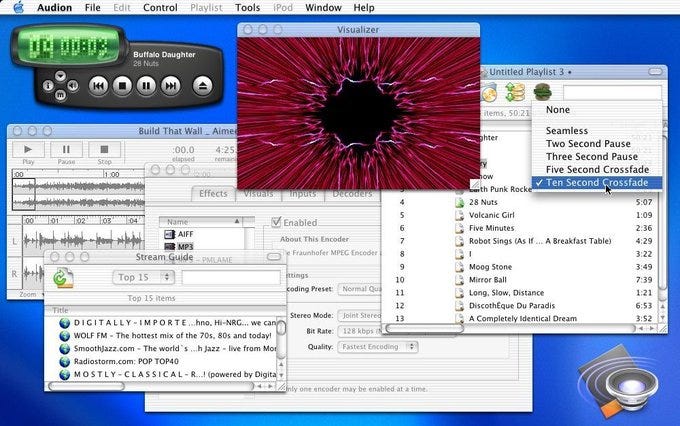Select the Radiostorm.com POP TOP40 globe icon
The width and height of the screenshot is (680, 426).
pyautogui.click(x=65, y=361)
